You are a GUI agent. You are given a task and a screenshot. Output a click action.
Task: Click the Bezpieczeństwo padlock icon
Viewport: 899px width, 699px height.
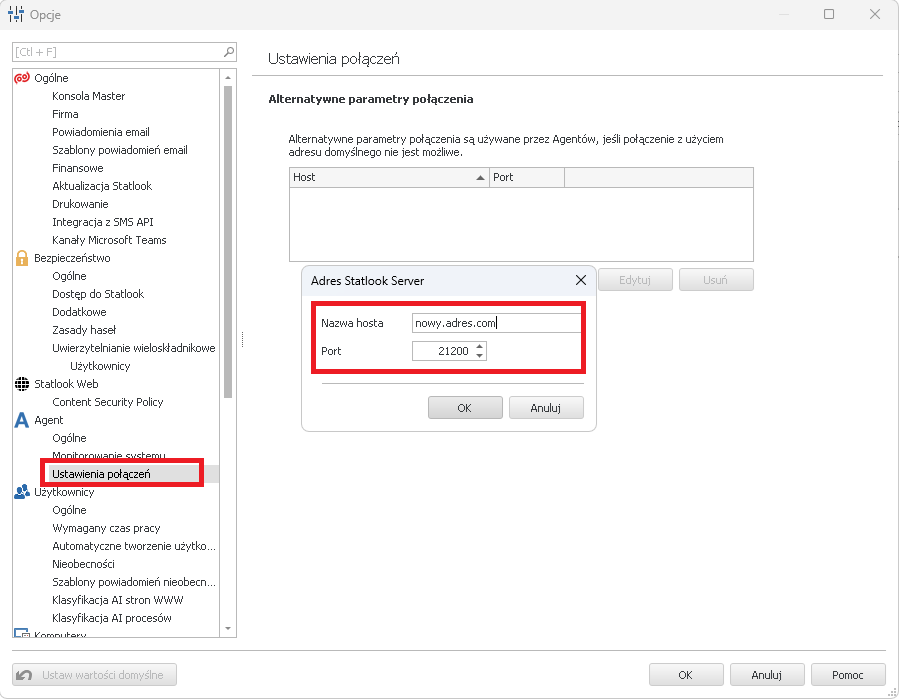pos(22,258)
